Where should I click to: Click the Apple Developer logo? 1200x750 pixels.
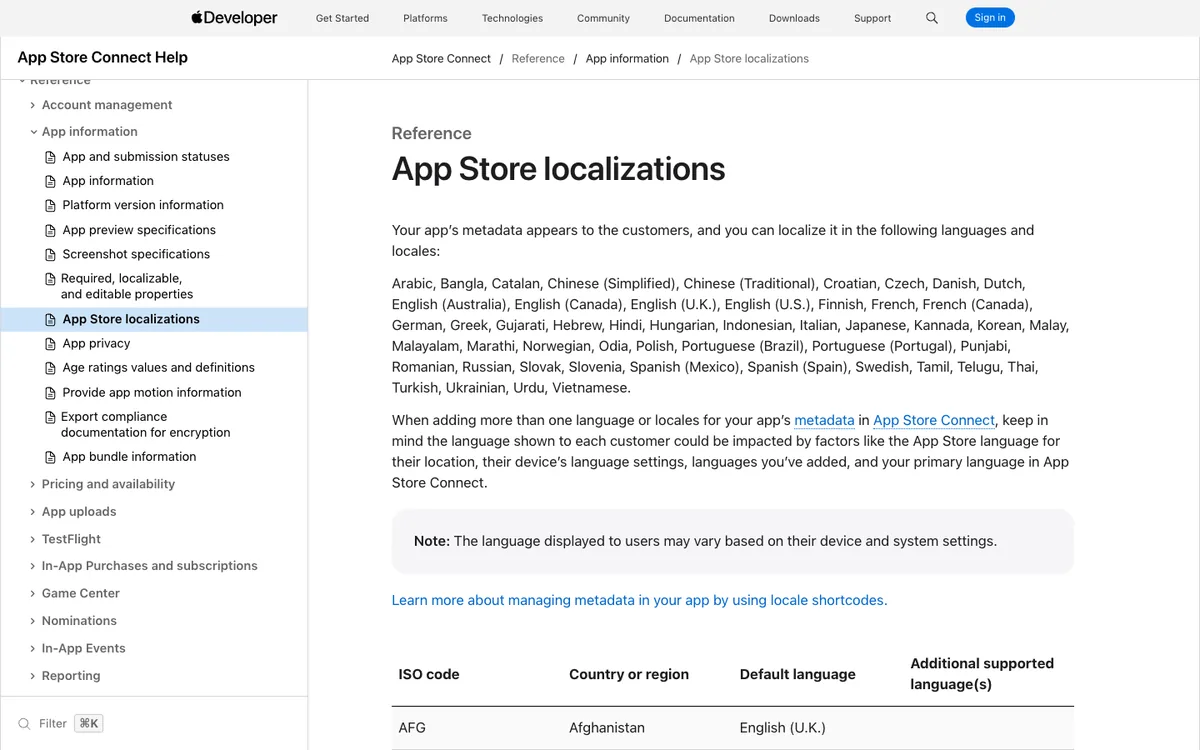[x=234, y=17]
